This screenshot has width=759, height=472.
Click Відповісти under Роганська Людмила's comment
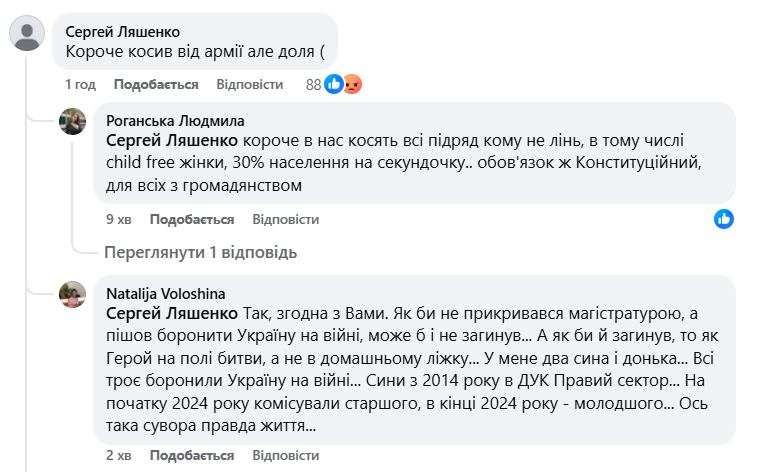[x=285, y=219]
